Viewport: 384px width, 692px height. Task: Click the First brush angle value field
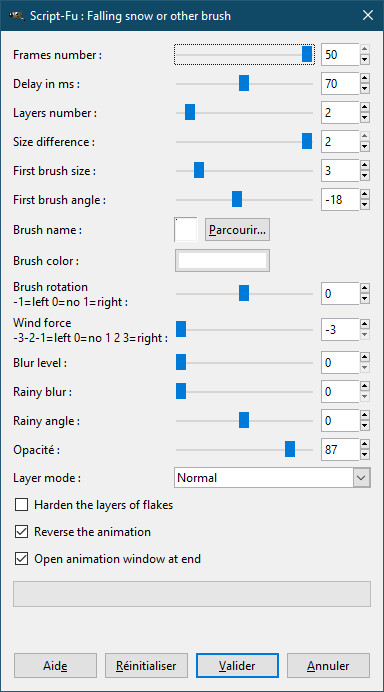pyautogui.click(x=340, y=199)
